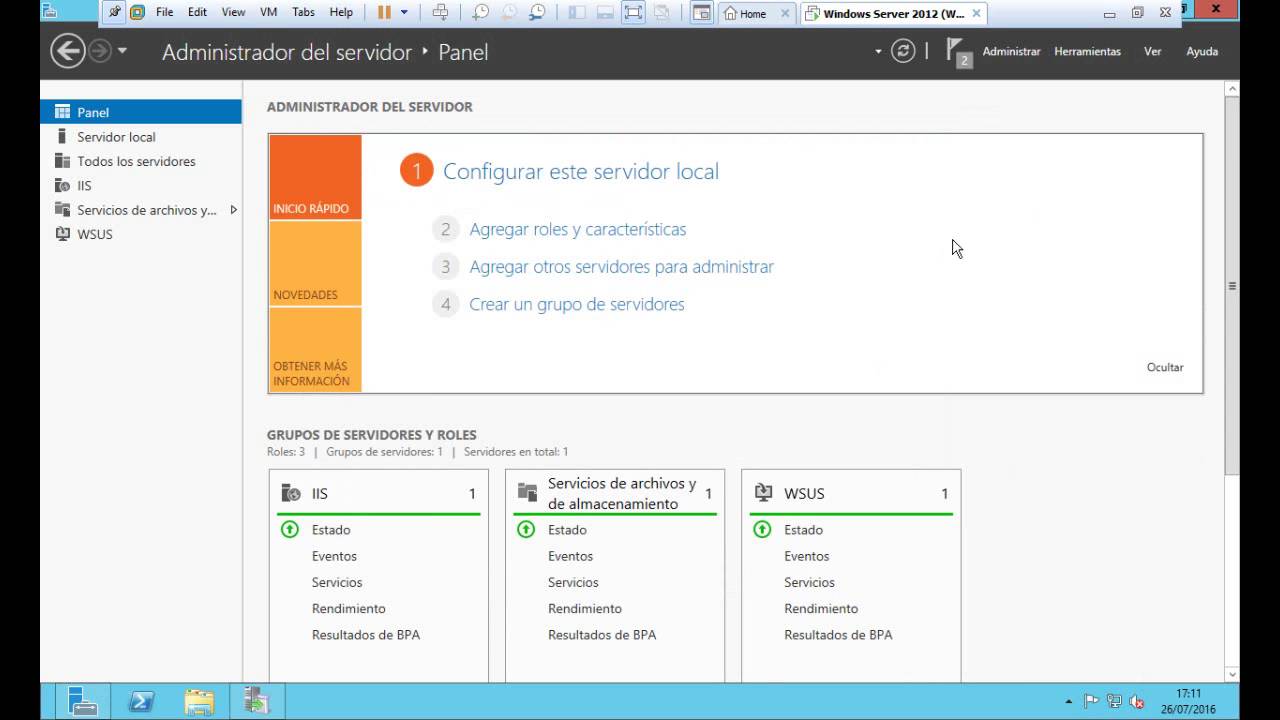Click the Todos los servidores icon

62,161
